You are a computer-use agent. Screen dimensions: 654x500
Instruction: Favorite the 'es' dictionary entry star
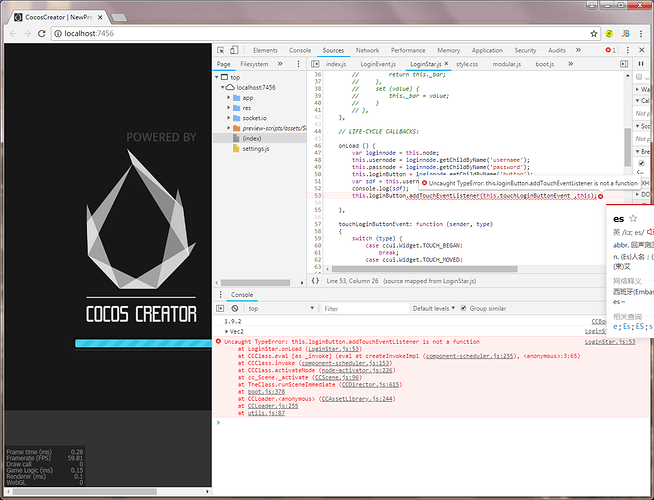tap(633, 218)
